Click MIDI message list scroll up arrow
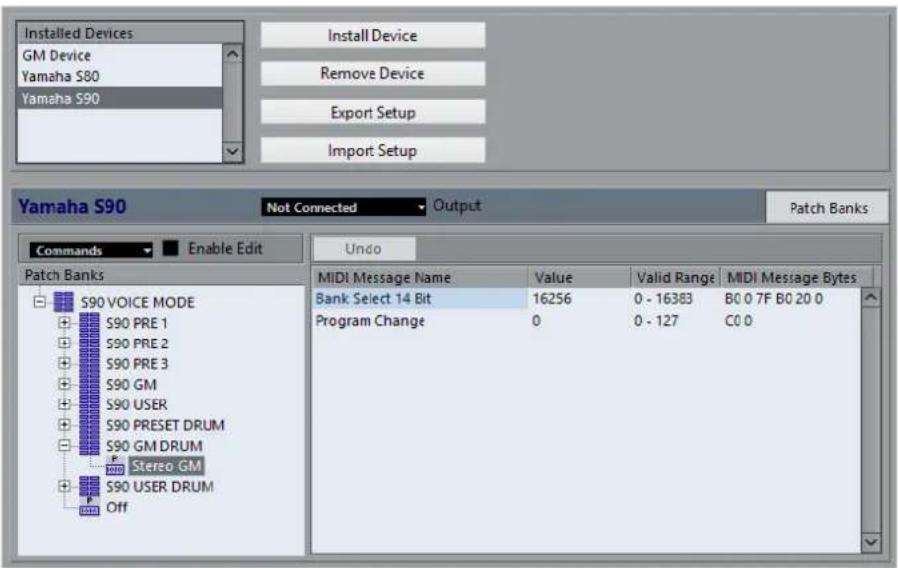The width and height of the screenshot is (898, 568). (871, 298)
